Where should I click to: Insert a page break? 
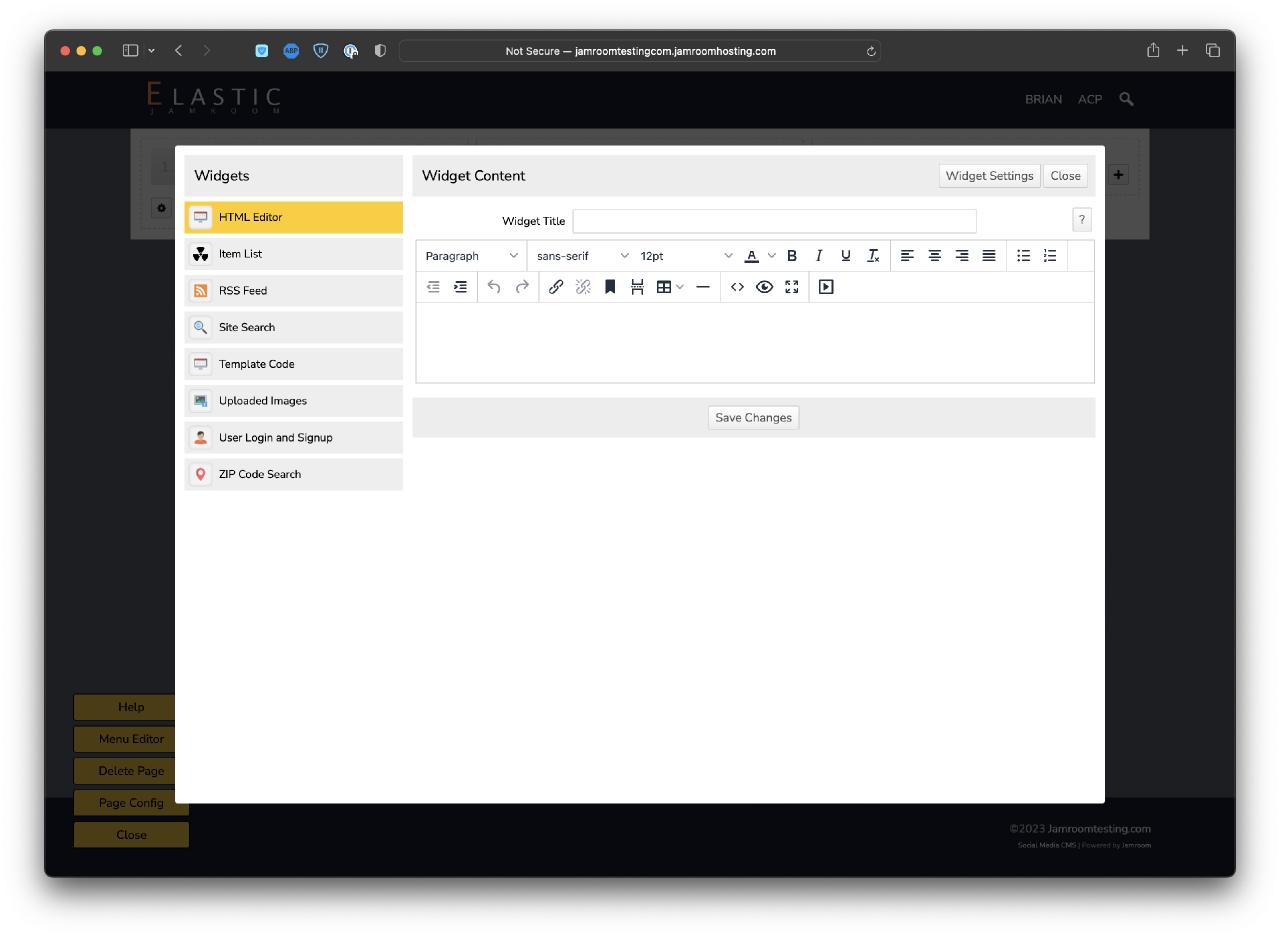(x=637, y=287)
